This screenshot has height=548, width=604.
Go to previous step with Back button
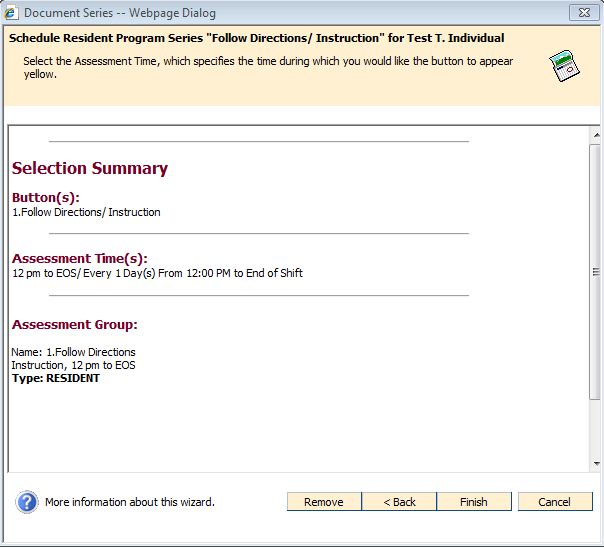(x=399, y=502)
